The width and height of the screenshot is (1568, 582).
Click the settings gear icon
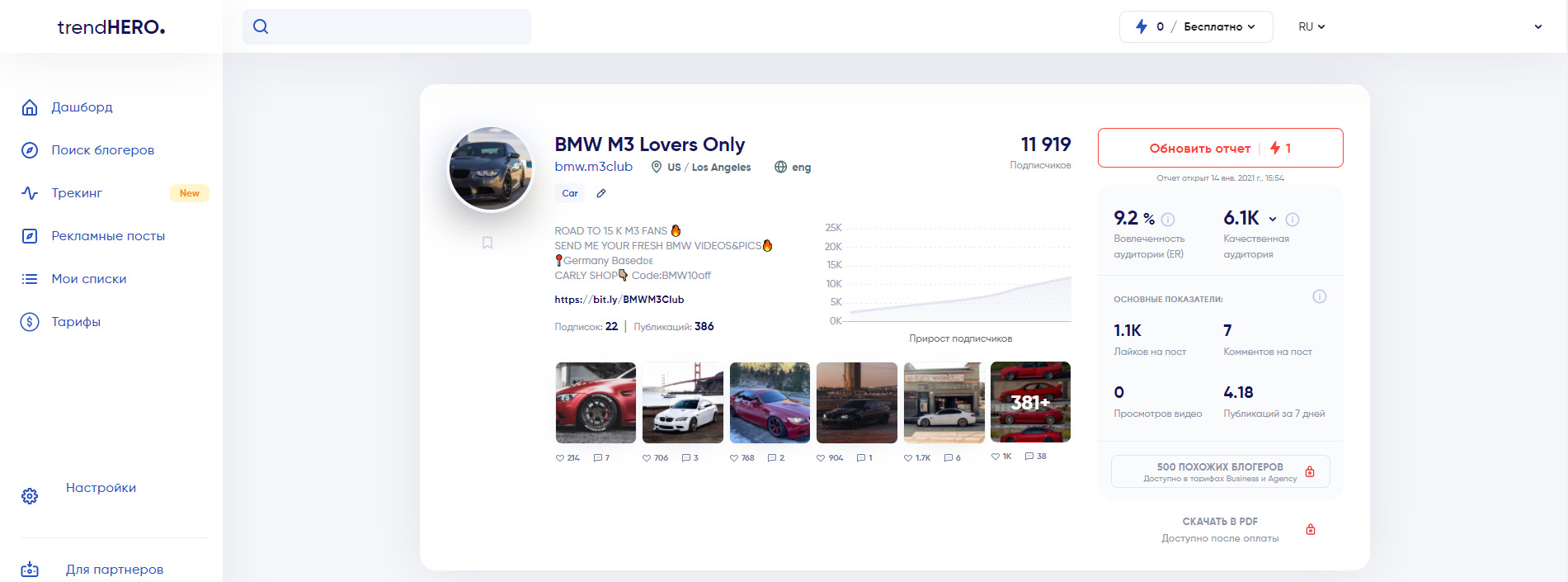(30, 496)
